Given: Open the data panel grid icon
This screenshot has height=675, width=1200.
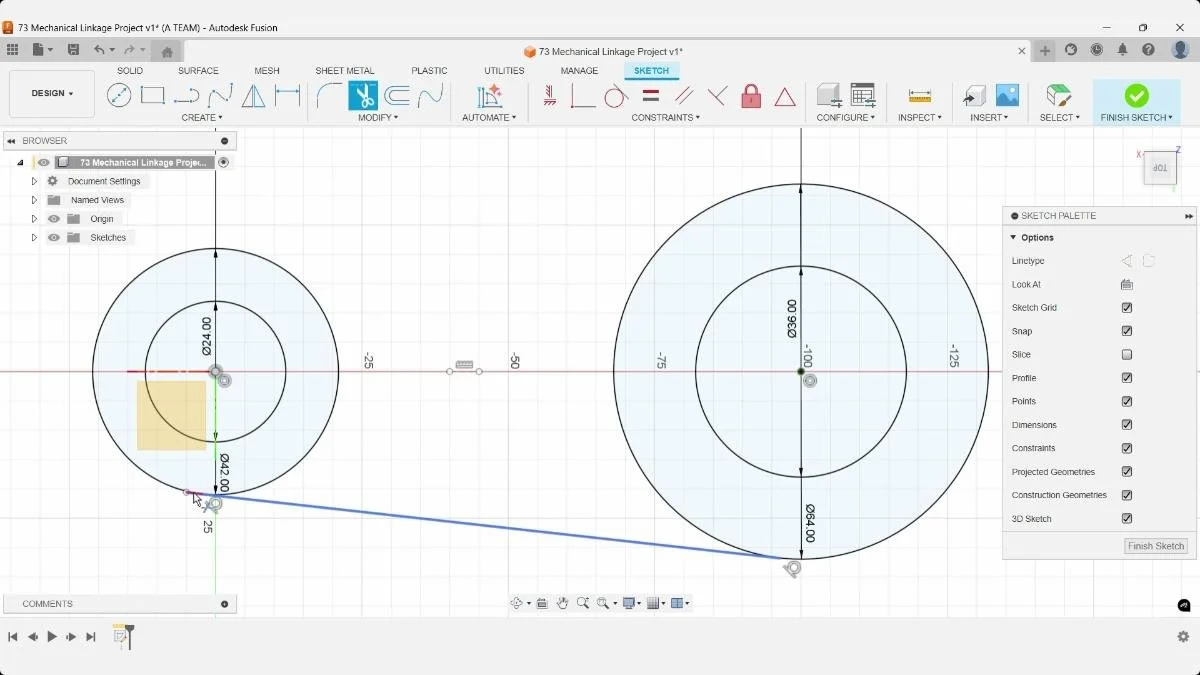Looking at the screenshot, I should [12, 50].
